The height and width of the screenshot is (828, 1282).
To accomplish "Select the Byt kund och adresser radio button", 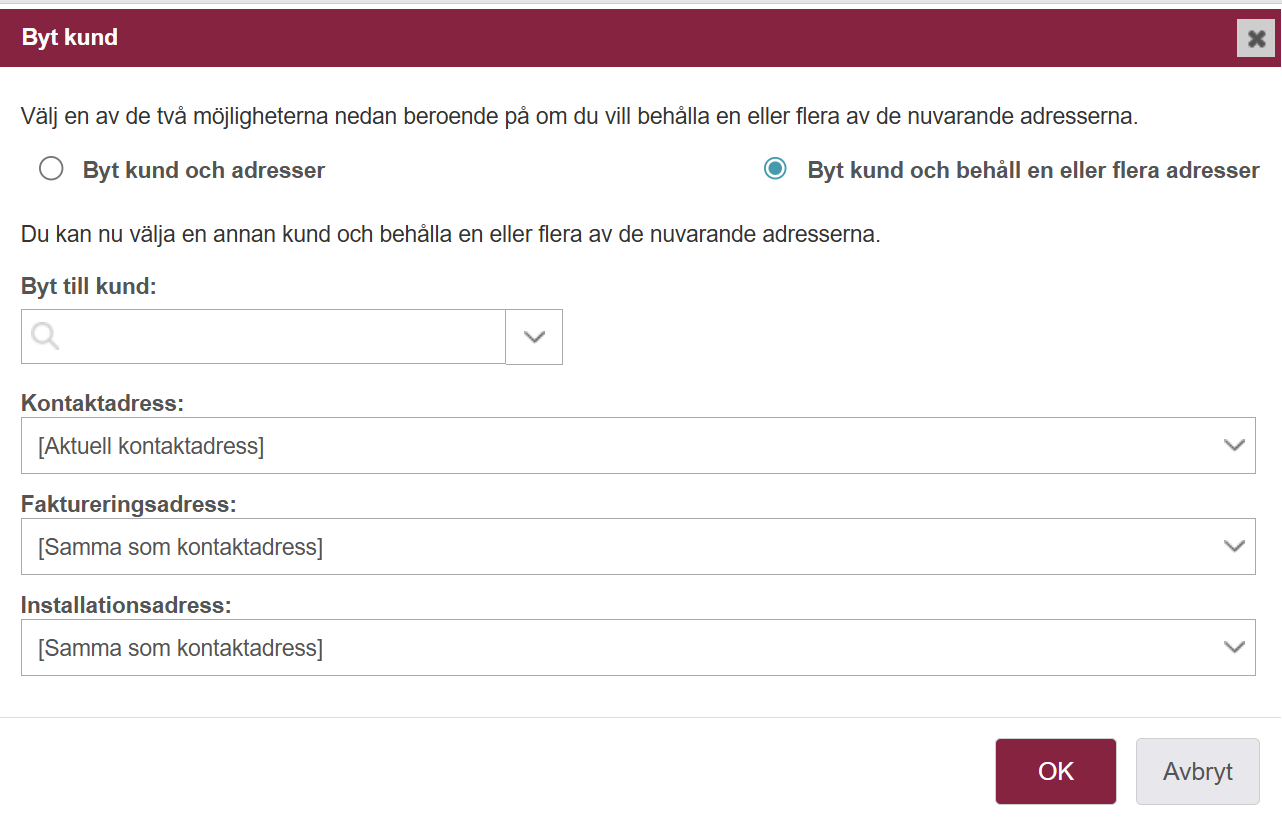I will (51, 169).
